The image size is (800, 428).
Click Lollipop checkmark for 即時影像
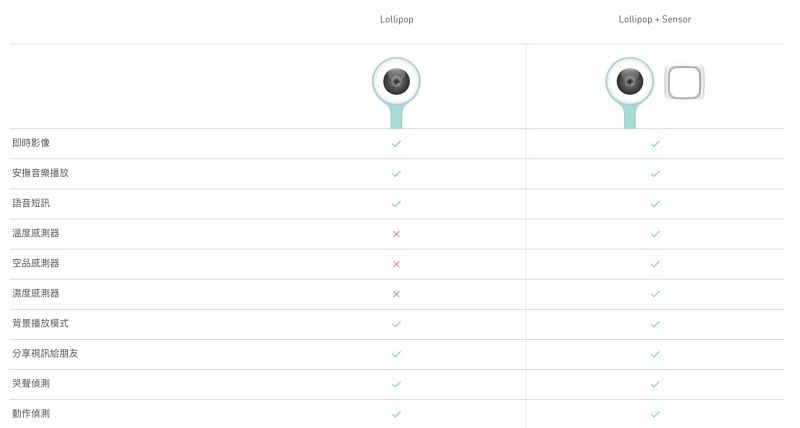(396, 143)
